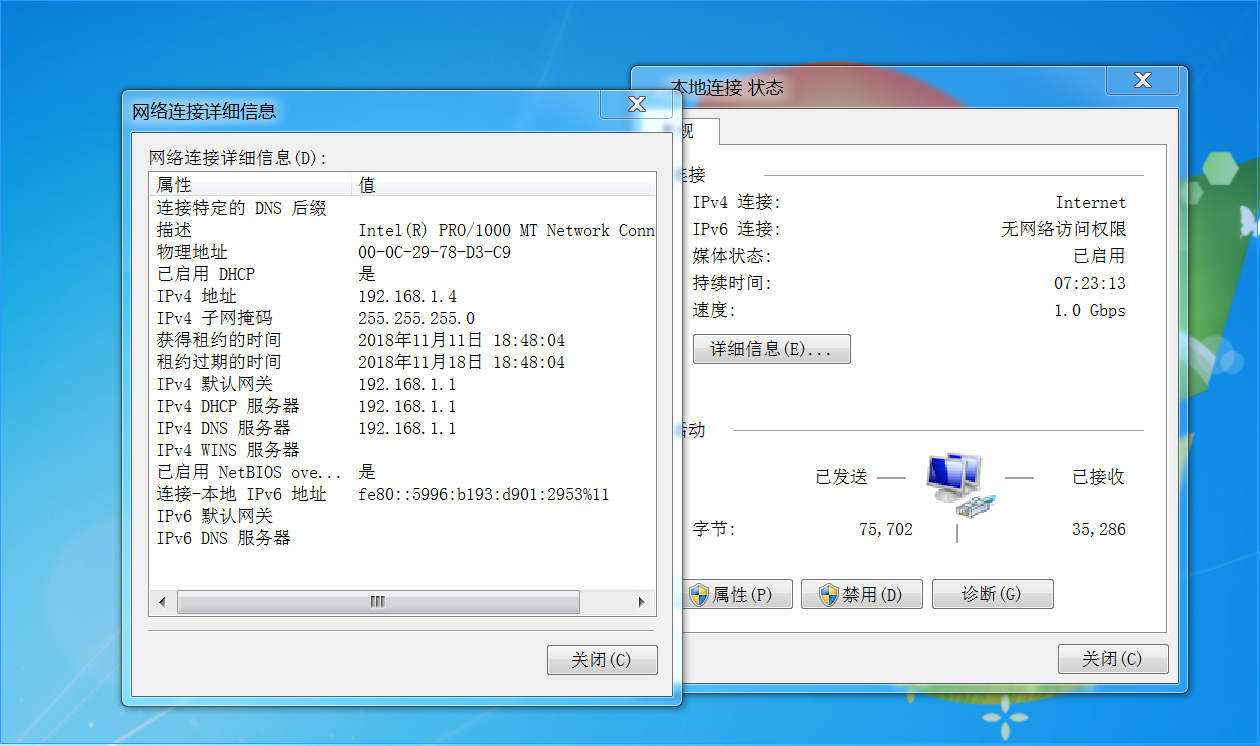
Task: Click the 属性 column header
Action: click(252, 185)
